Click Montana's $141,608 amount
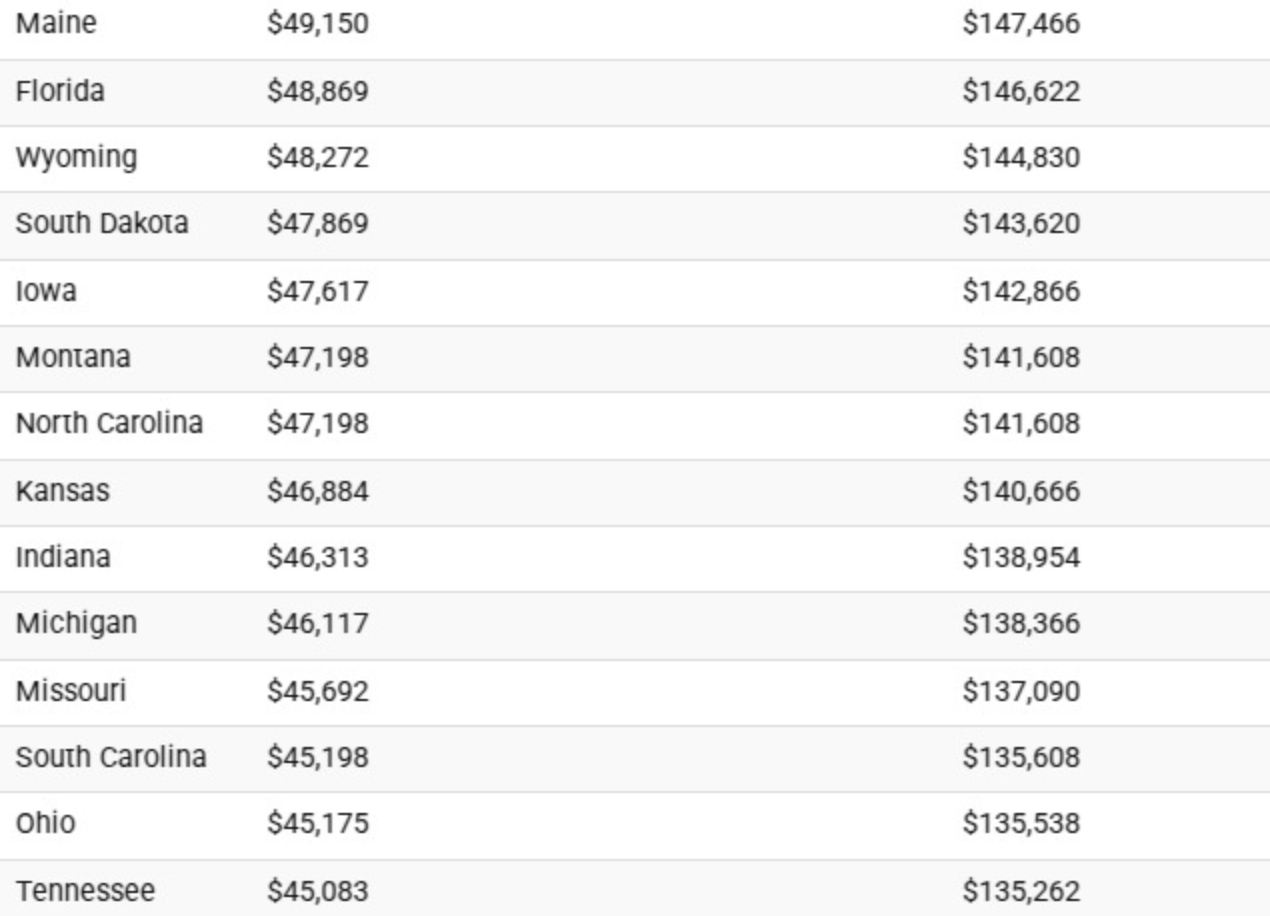 point(1021,357)
